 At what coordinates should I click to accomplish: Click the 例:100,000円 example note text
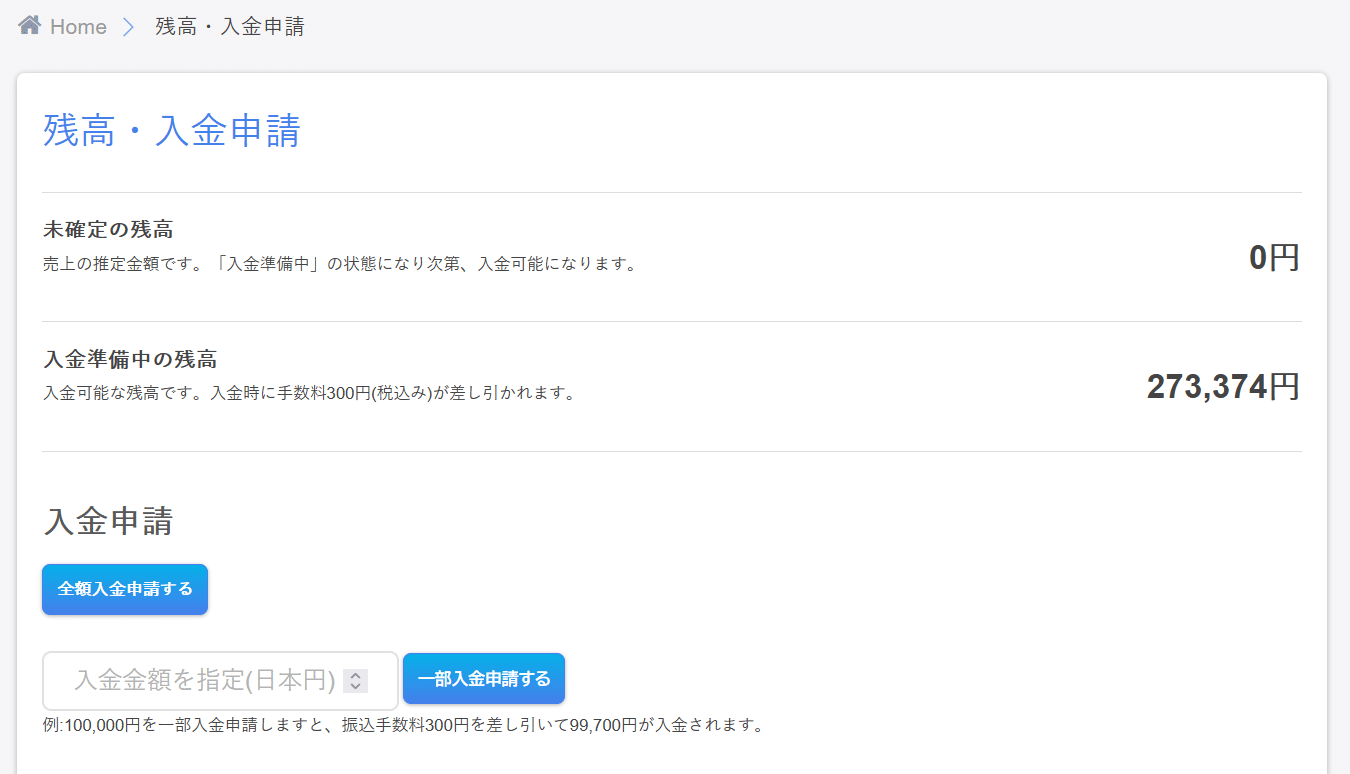[x=404, y=725]
